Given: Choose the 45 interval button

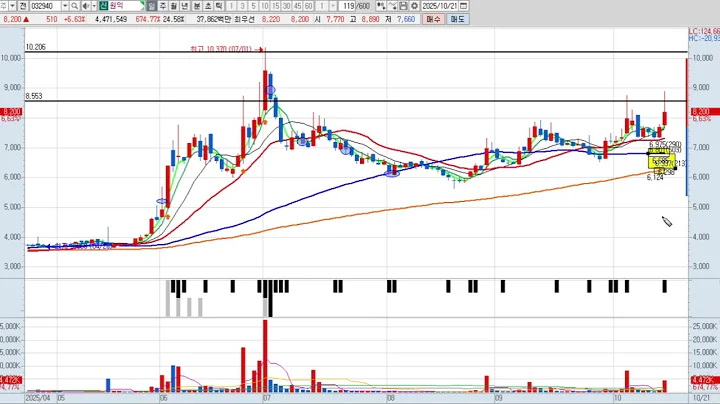Looking at the screenshot, I should point(298,6).
